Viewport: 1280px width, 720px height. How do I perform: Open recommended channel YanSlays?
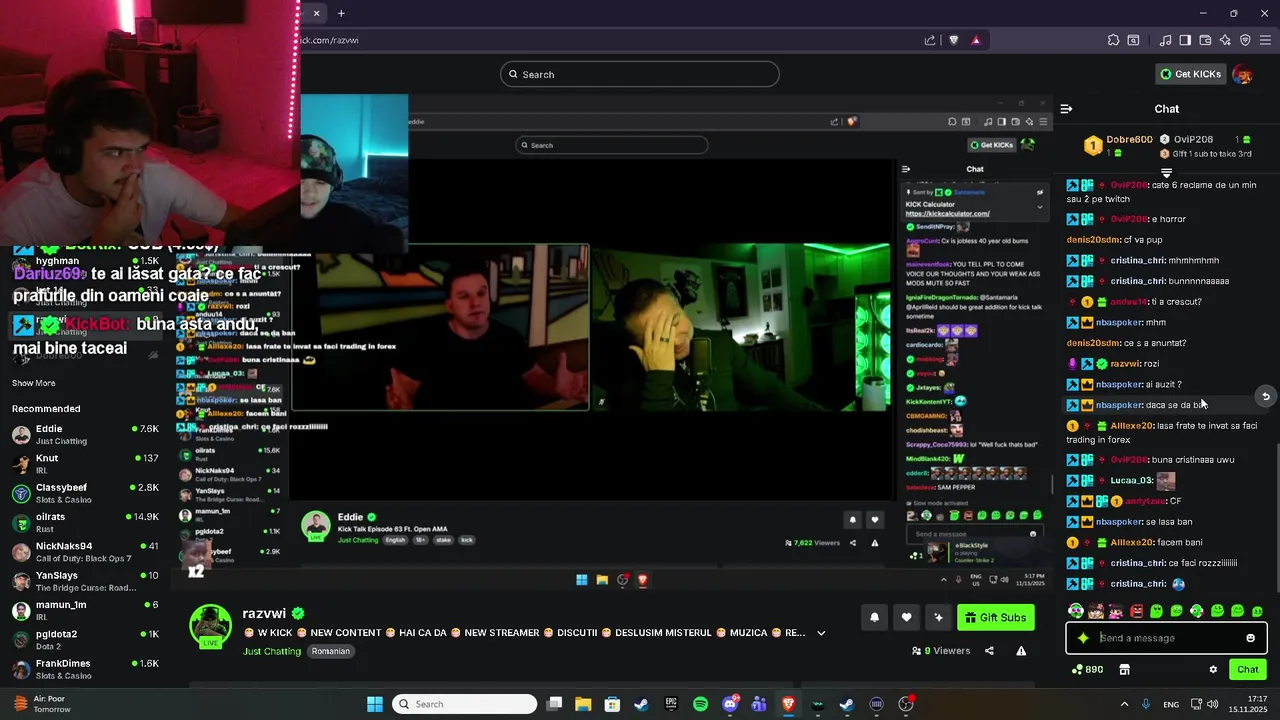[x=85, y=581]
